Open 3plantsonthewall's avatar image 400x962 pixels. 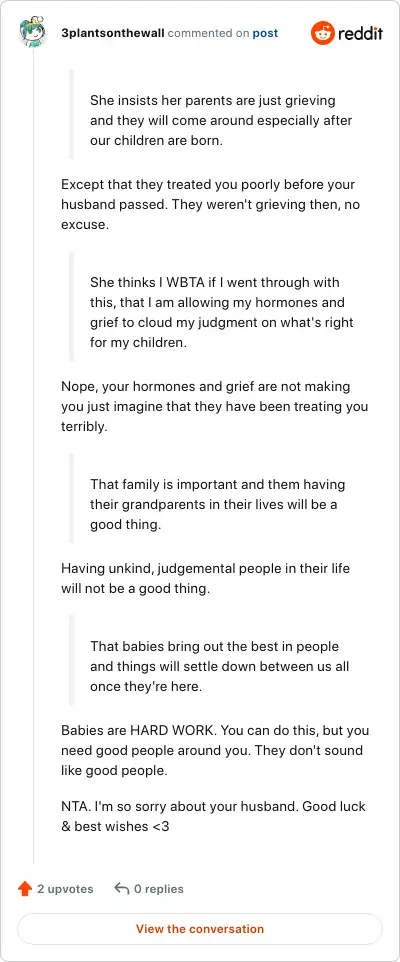(34, 33)
